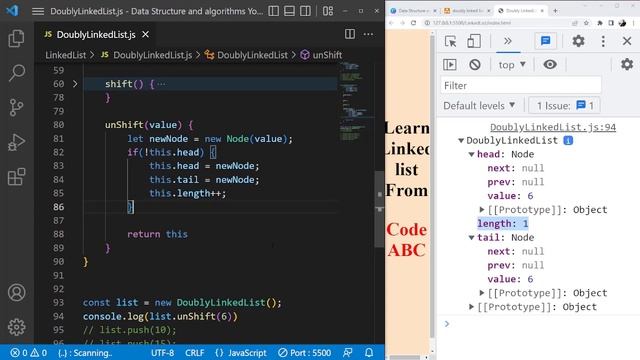
Task: Click the console Filter input
Action: 521,85
